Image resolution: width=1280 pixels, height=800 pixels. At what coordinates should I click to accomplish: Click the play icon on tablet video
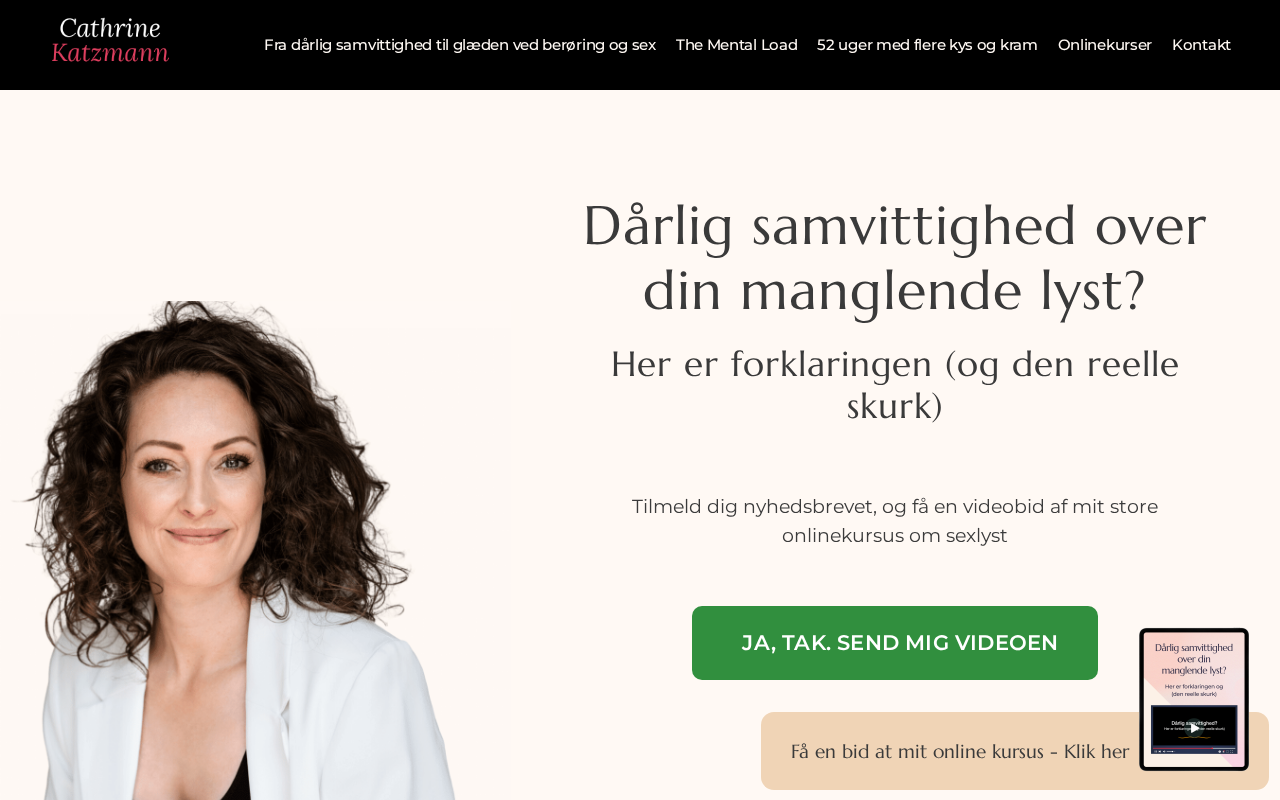tap(1194, 728)
